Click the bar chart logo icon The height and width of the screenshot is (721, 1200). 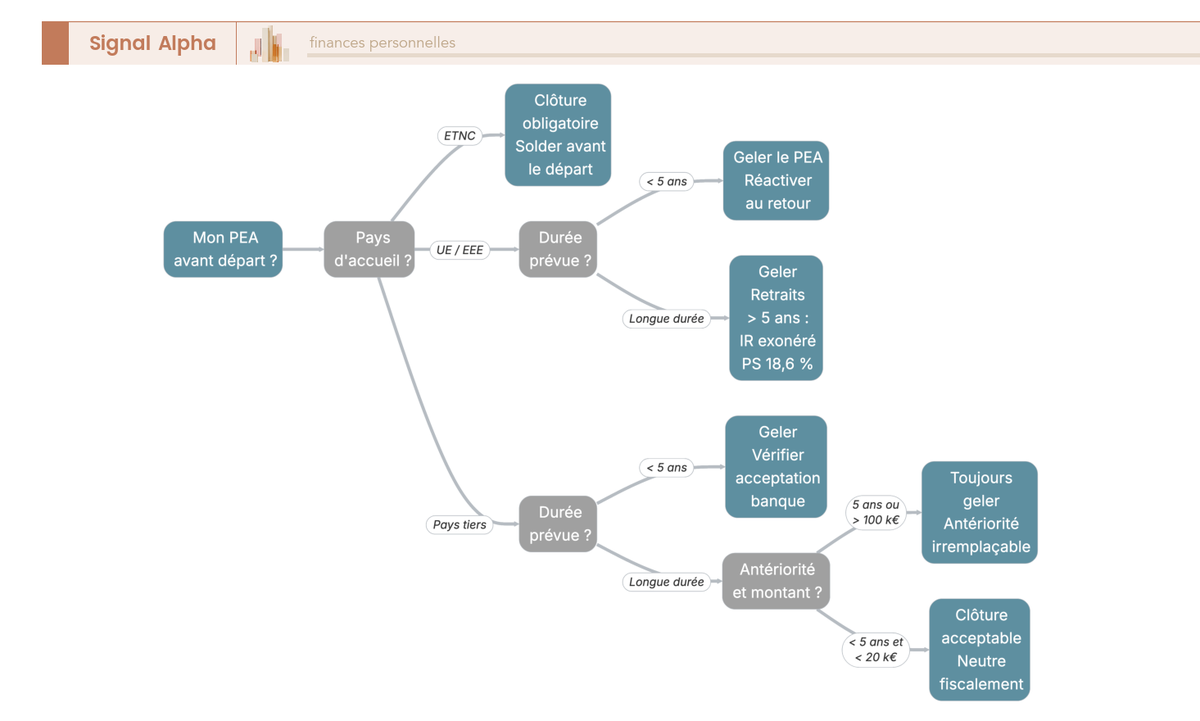click(269, 44)
